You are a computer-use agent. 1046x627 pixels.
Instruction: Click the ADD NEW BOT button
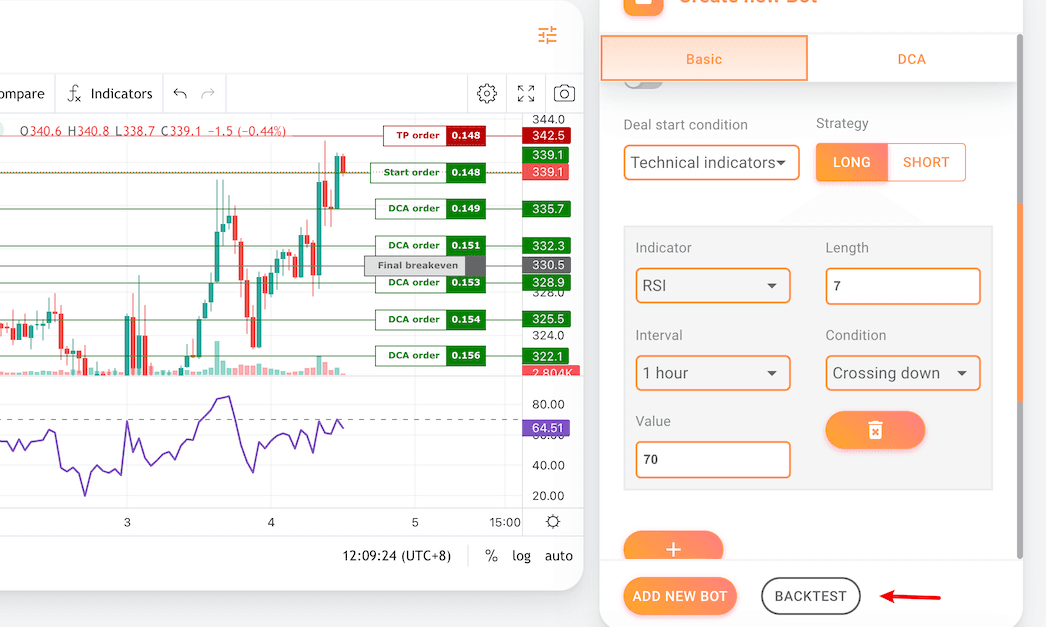pos(680,596)
